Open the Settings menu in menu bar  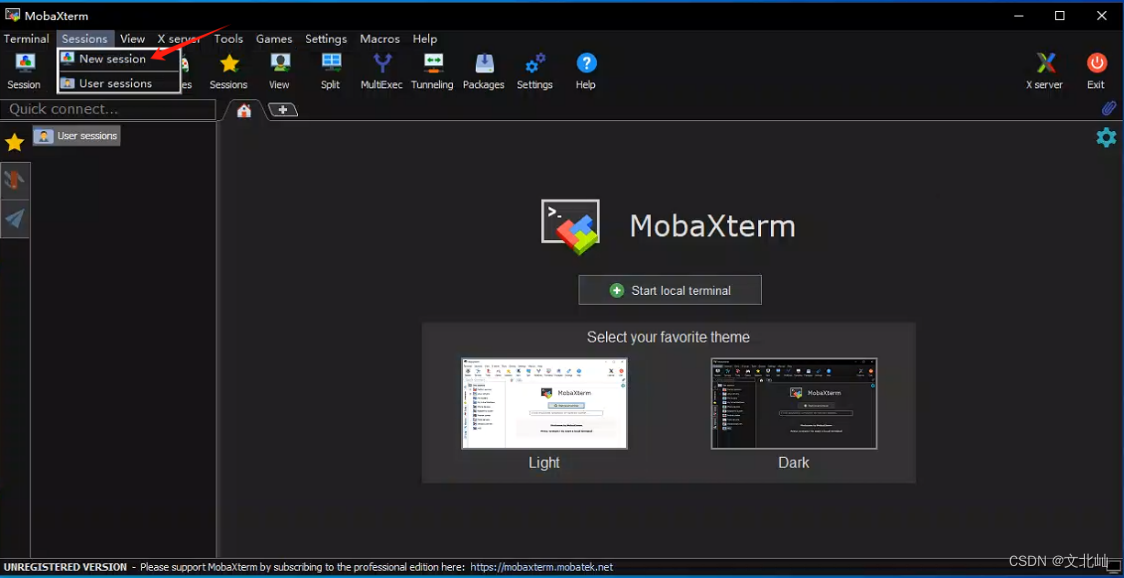[x=326, y=39]
